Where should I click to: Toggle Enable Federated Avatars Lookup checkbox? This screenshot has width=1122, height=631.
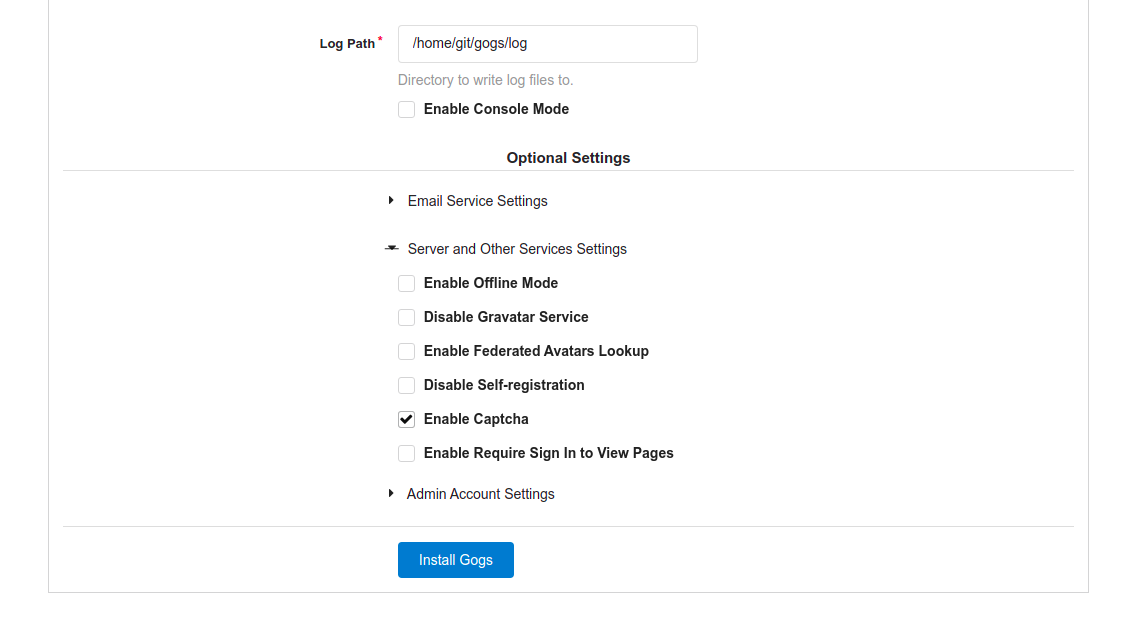coord(406,351)
